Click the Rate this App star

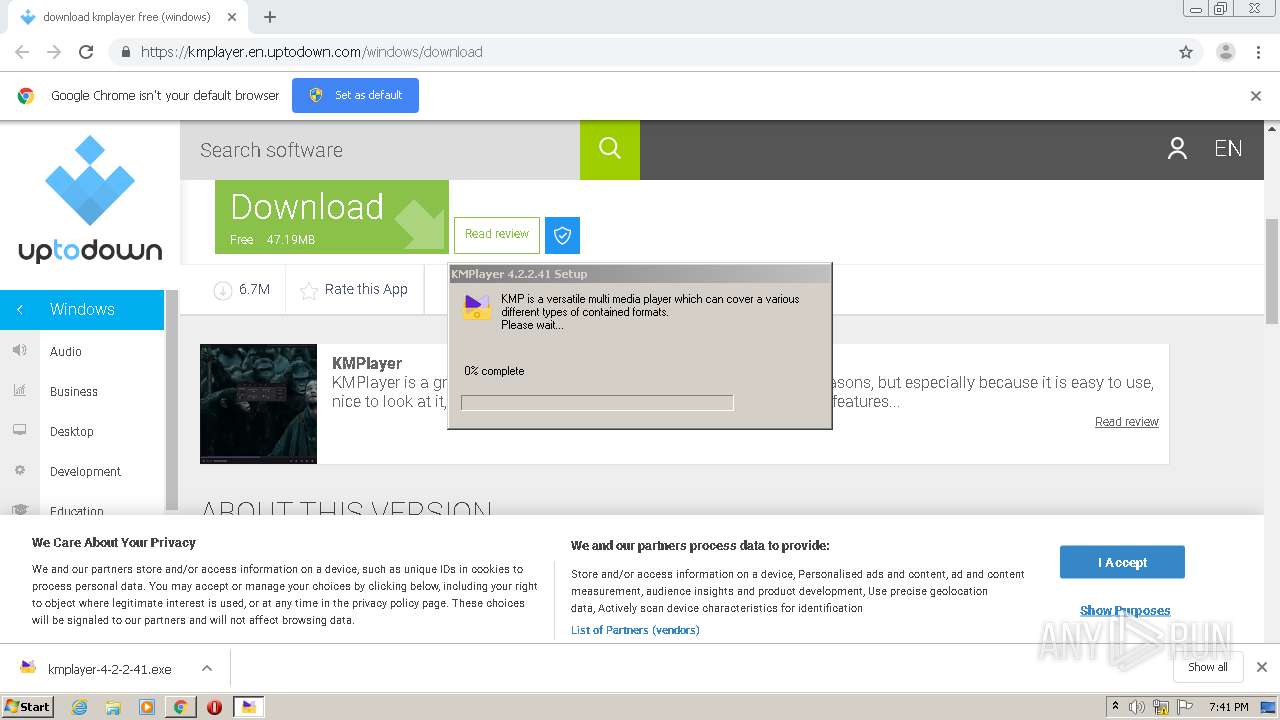click(x=309, y=290)
